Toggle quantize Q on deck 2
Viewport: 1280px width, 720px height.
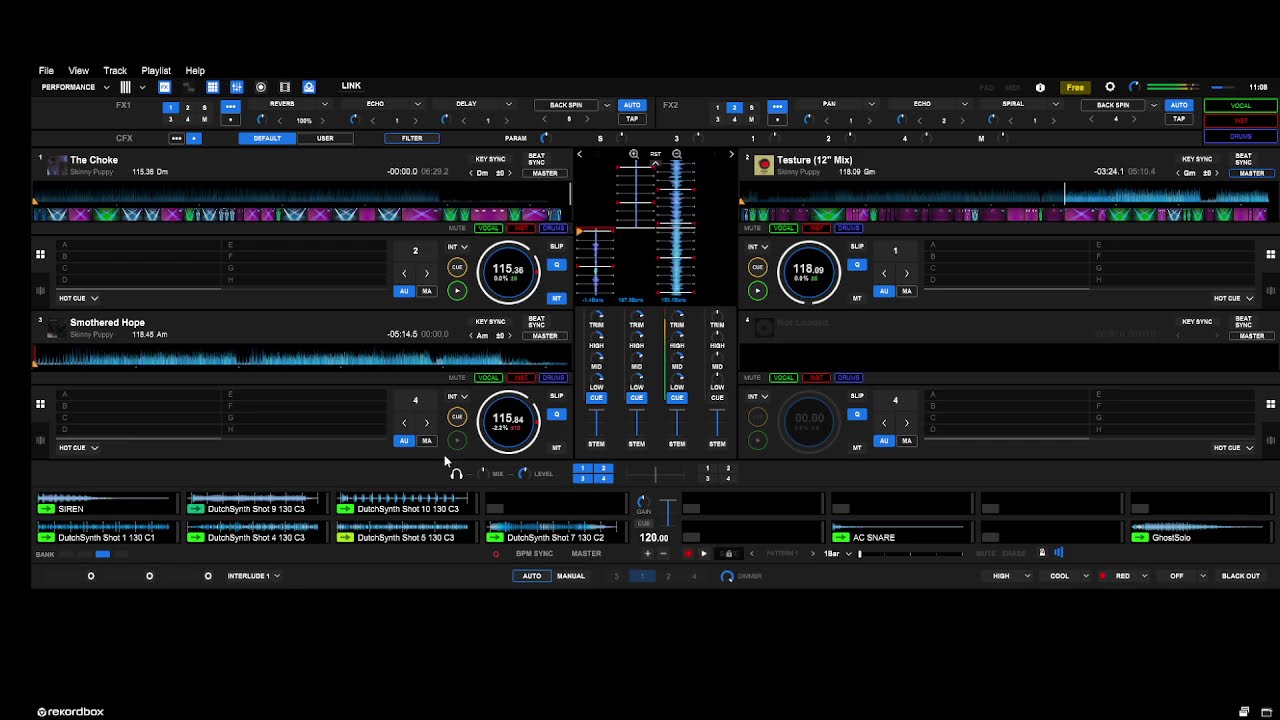coord(857,265)
